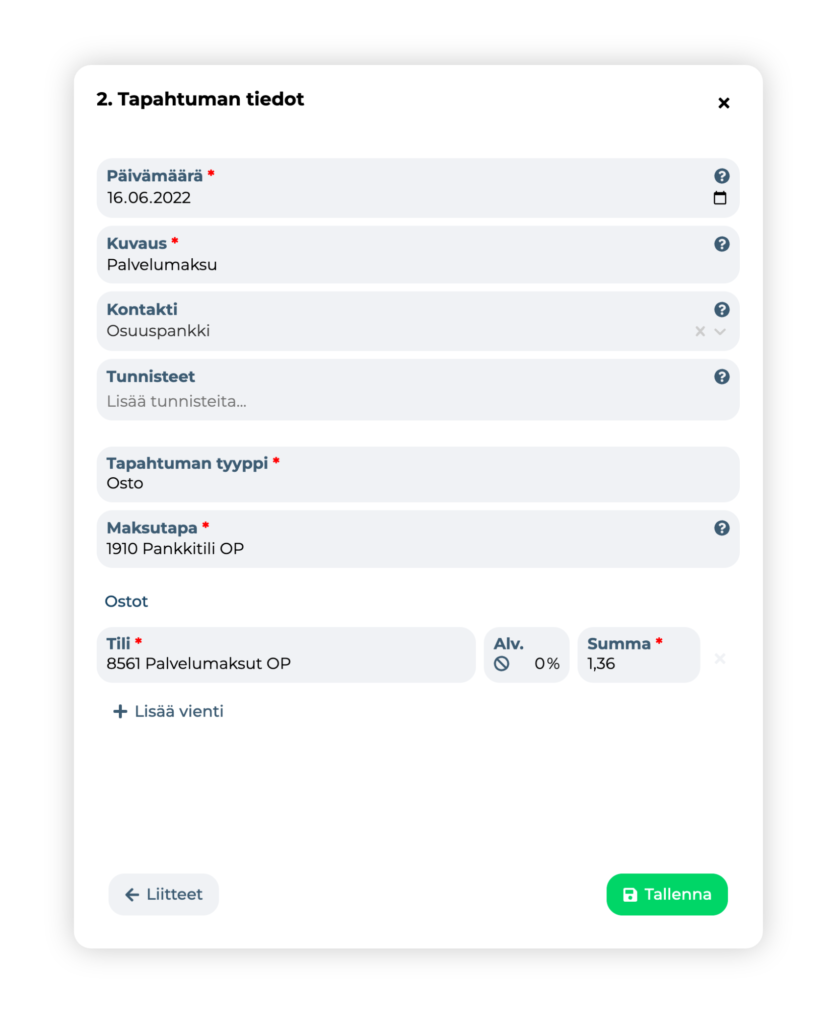837x1024 pixels.
Task: Open help icon for Maksutapa
Action: pos(721,528)
